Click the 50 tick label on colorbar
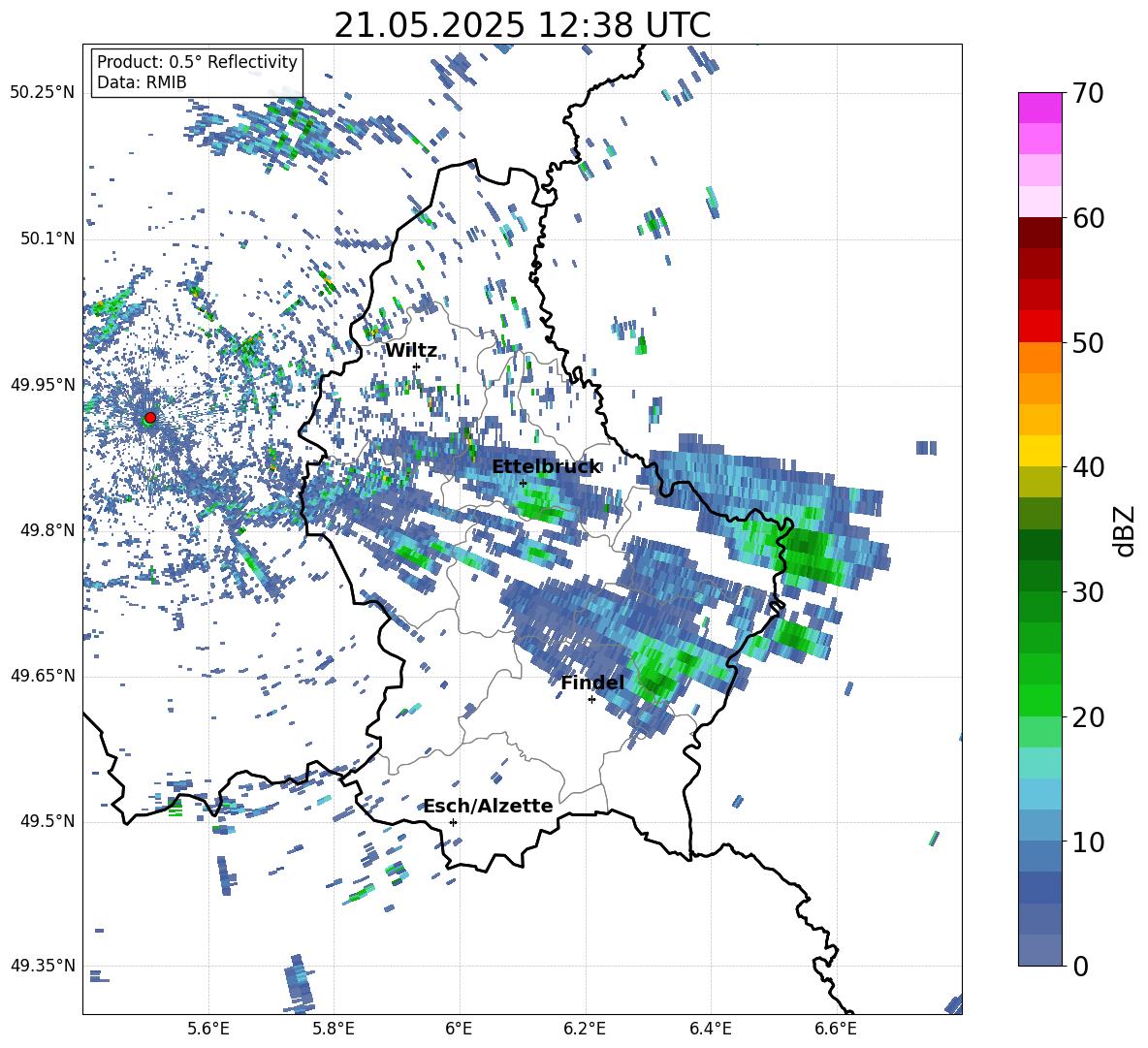The width and height of the screenshot is (1148, 1048). pos(1088,343)
